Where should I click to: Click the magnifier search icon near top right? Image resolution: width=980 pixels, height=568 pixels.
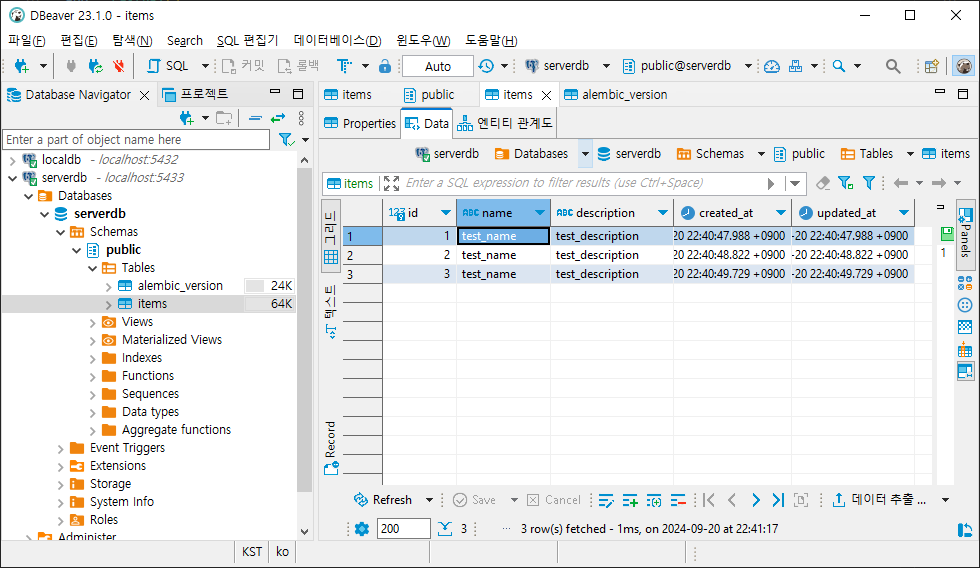coord(893,66)
